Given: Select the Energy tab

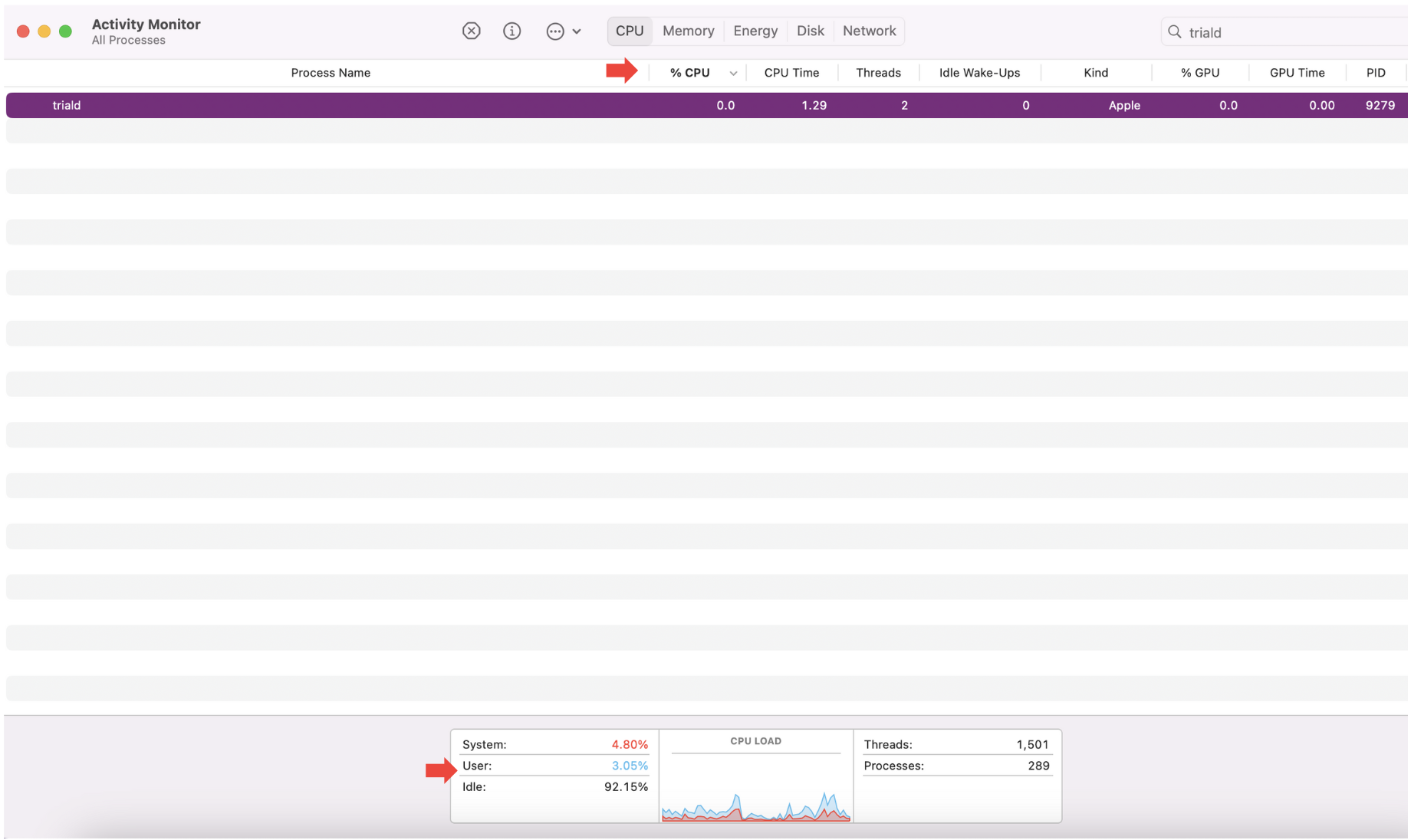Looking at the screenshot, I should click(x=755, y=31).
